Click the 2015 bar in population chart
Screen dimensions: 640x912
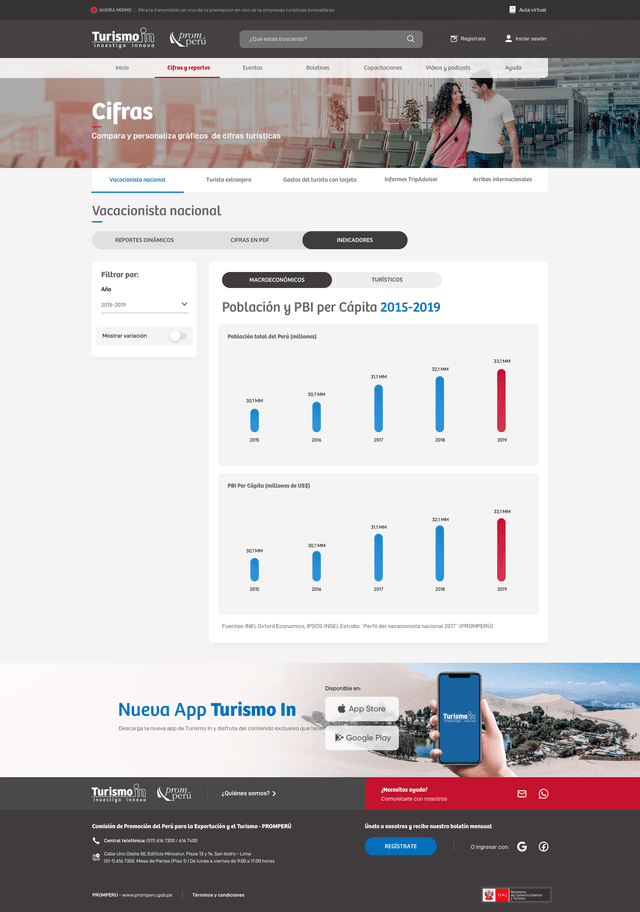[x=254, y=420]
